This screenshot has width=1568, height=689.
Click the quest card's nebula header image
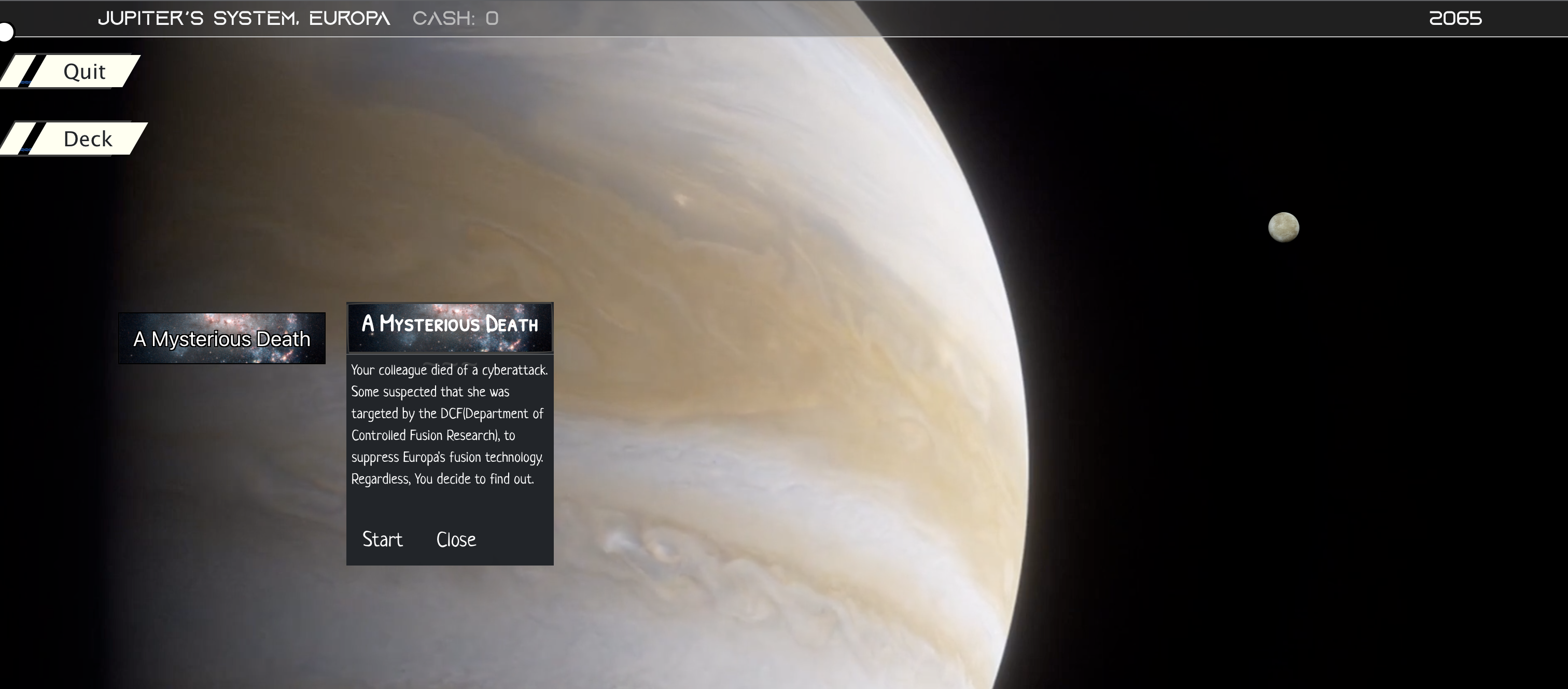[x=450, y=343]
